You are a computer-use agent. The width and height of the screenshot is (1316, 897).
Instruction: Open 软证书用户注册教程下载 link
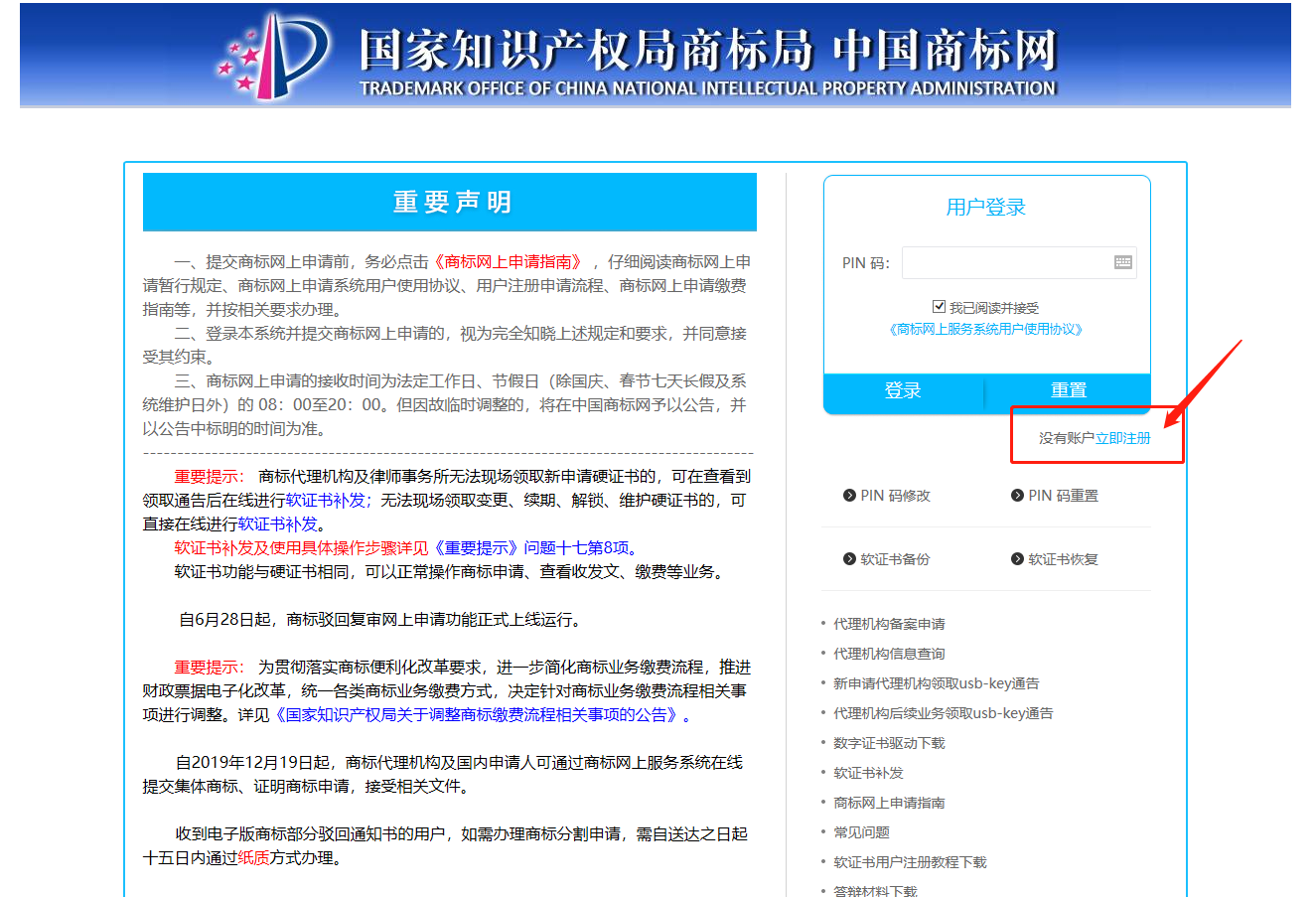(910, 862)
